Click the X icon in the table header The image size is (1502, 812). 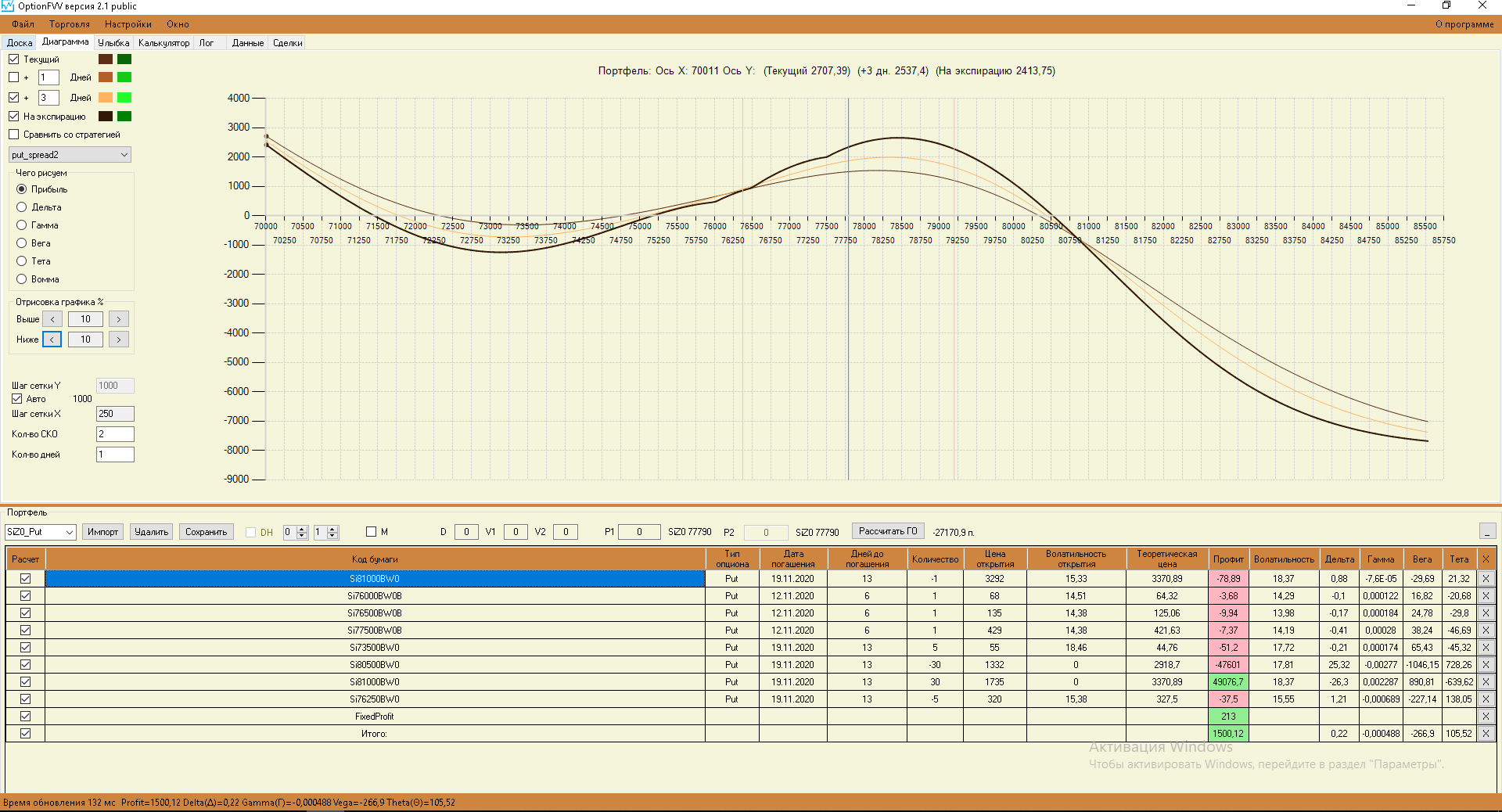[1486, 559]
